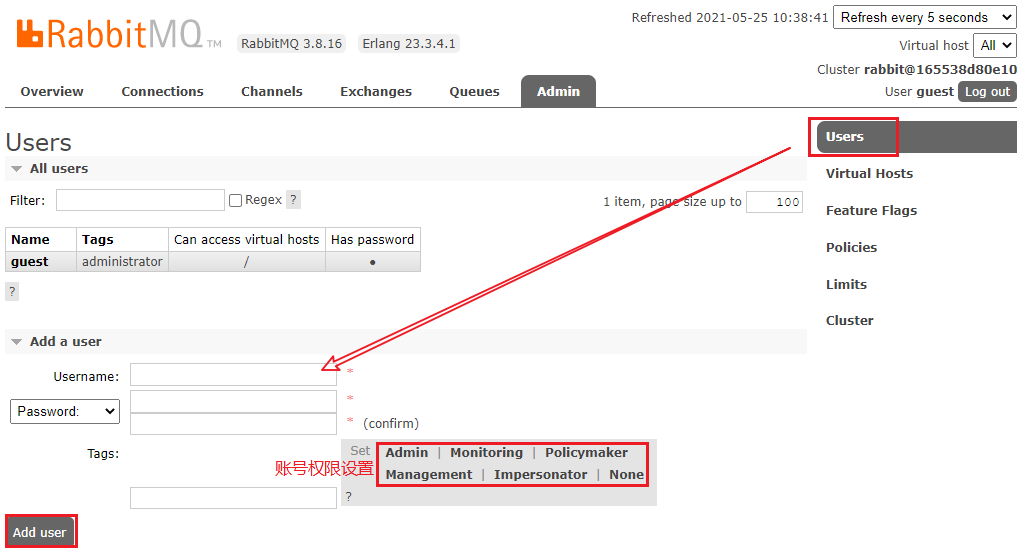
Task: Open the Tags field help question mark
Action: (348, 496)
